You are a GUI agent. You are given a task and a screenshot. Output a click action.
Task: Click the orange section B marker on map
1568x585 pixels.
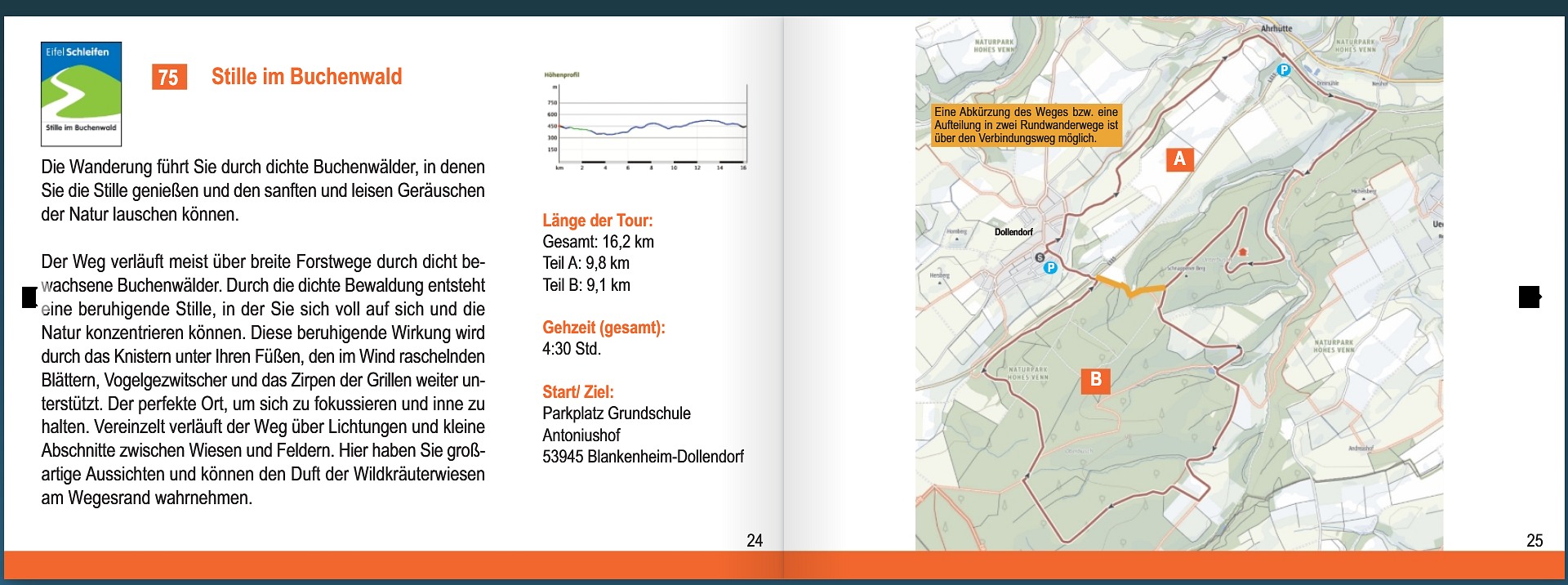(1095, 380)
